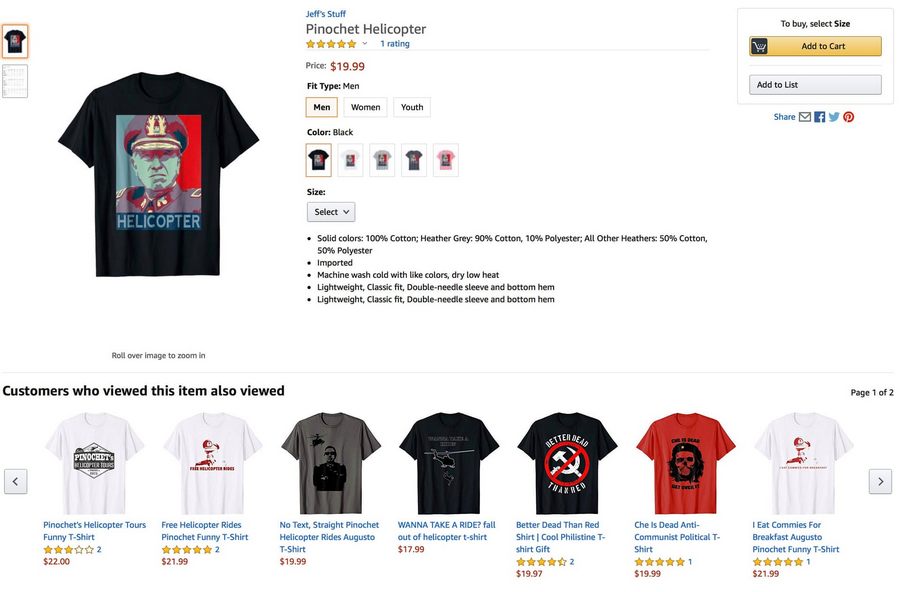
Task: Open the Size Select dropdown
Action: [x=331, y=212]
